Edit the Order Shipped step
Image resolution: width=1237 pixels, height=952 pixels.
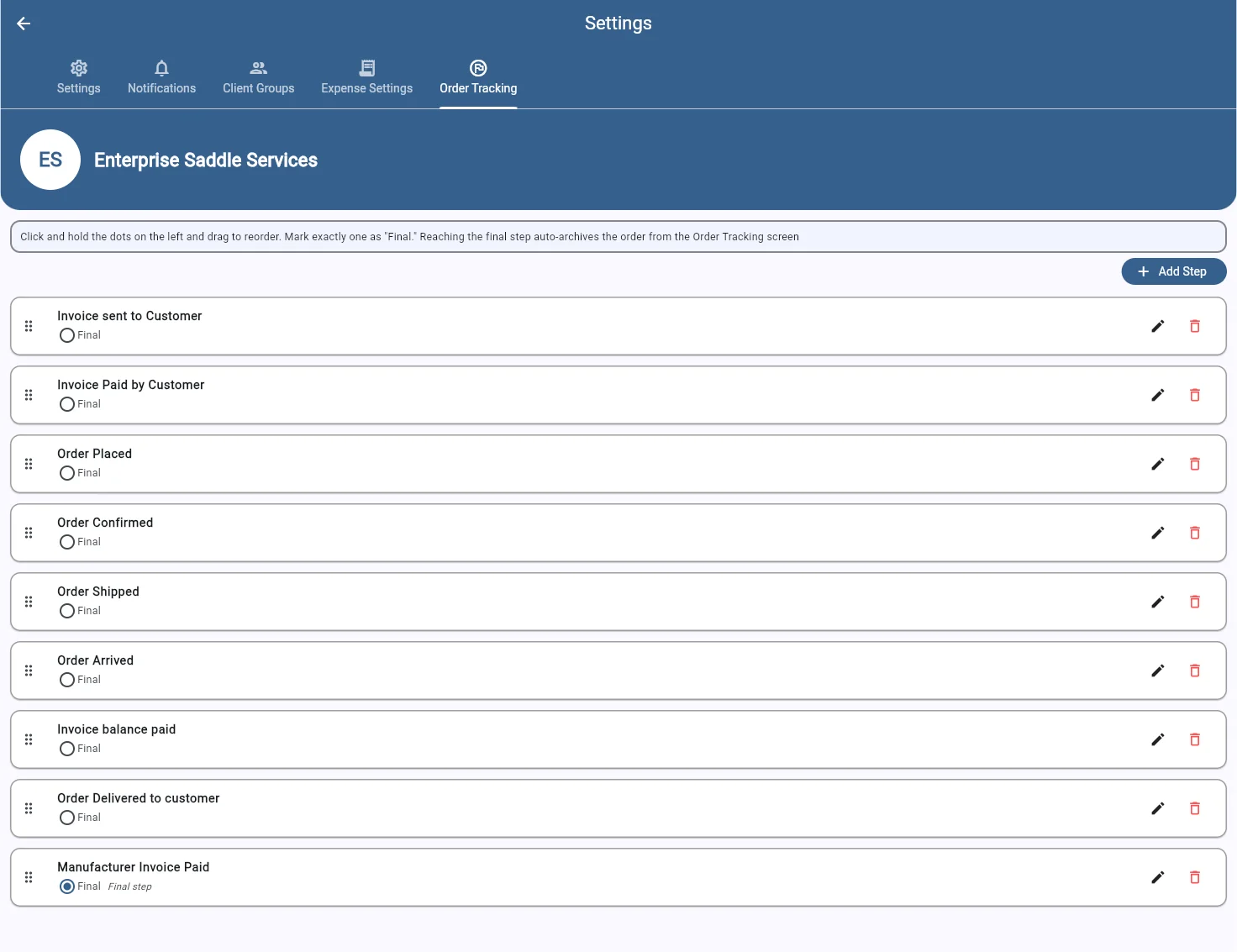[x=1158, y=602]
